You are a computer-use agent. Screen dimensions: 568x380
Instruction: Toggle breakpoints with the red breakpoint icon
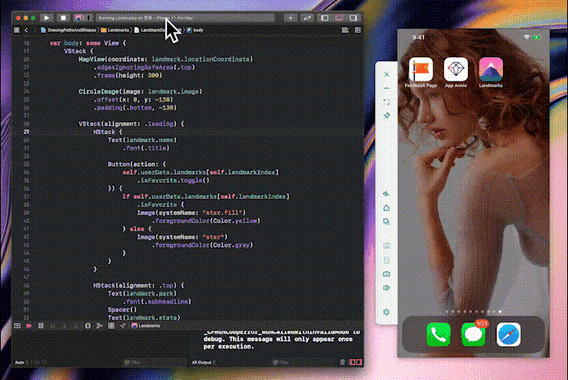(29, 326)
